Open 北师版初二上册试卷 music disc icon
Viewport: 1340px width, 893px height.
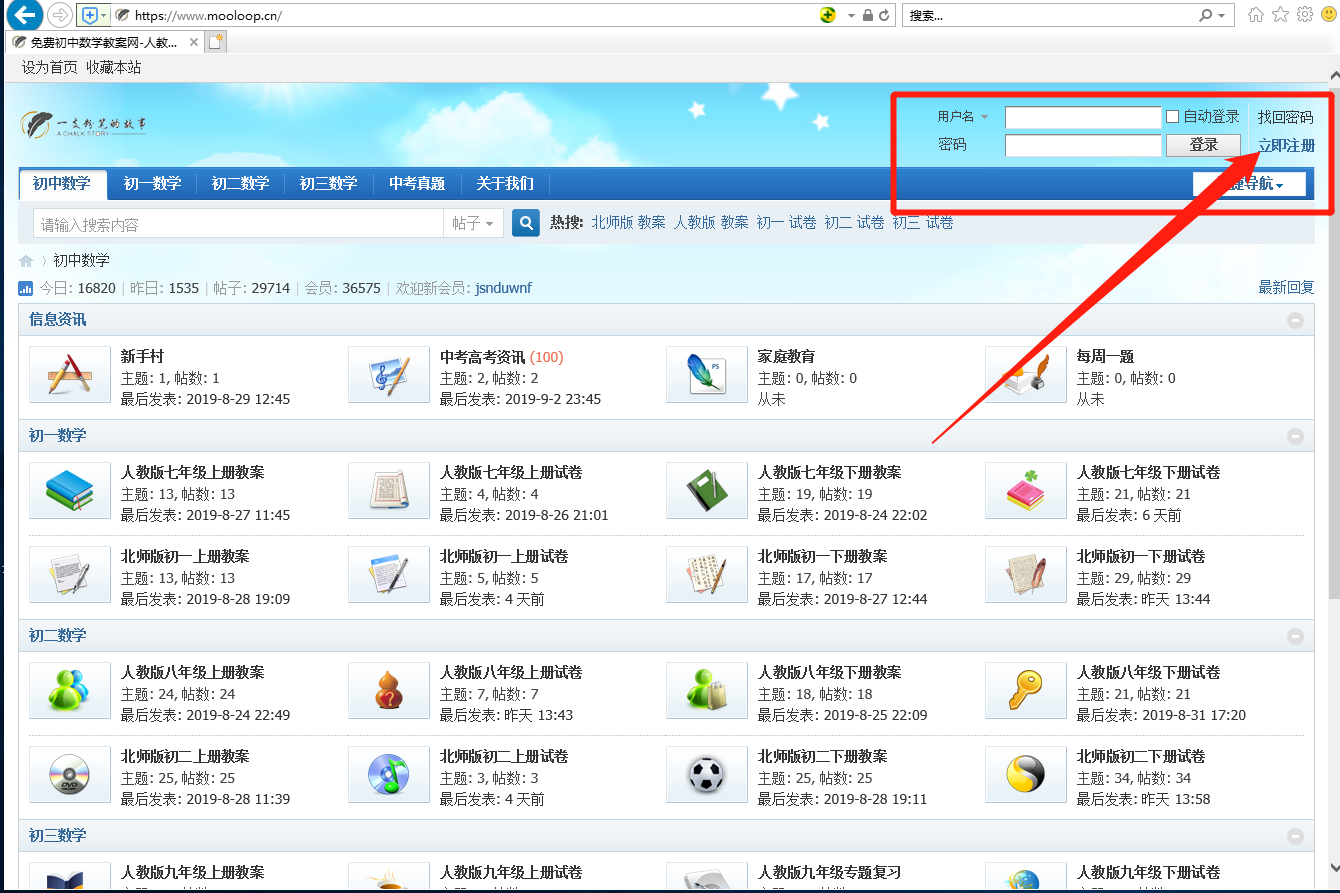point(389,775)
